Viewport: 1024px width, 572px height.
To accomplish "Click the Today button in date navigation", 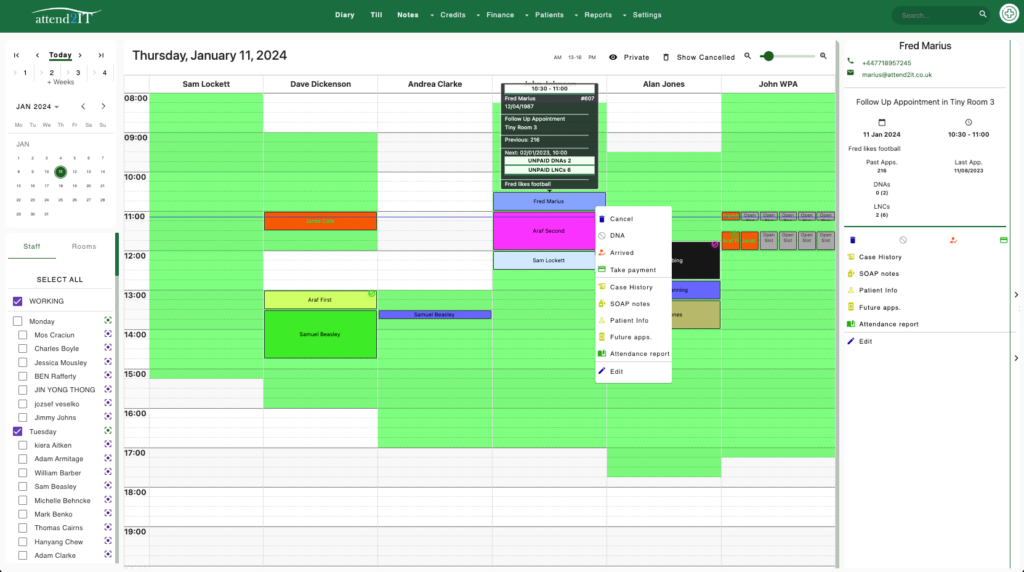I will pyautogui.click(x=60, y=55).
